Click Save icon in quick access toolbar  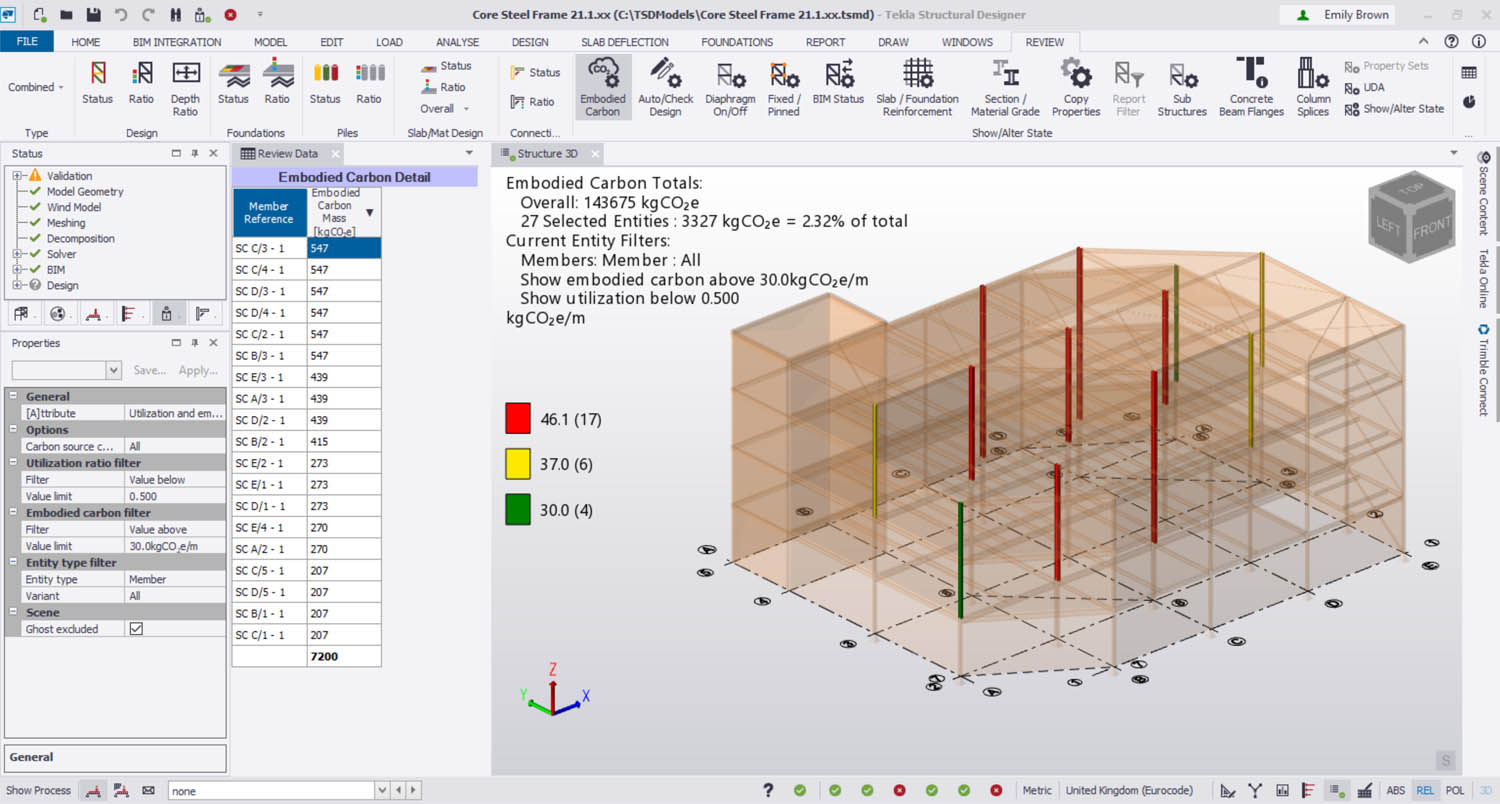pyautogui.click(x=93, y=15)
